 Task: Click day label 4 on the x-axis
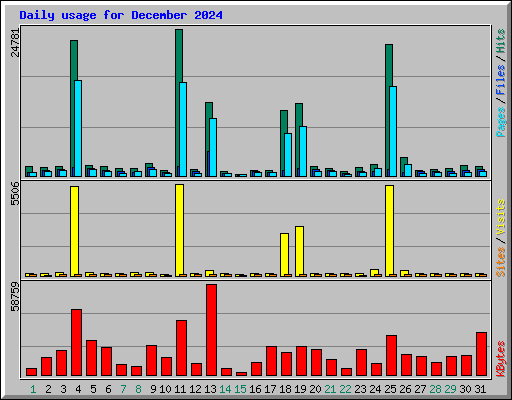(x=78, y=389)
